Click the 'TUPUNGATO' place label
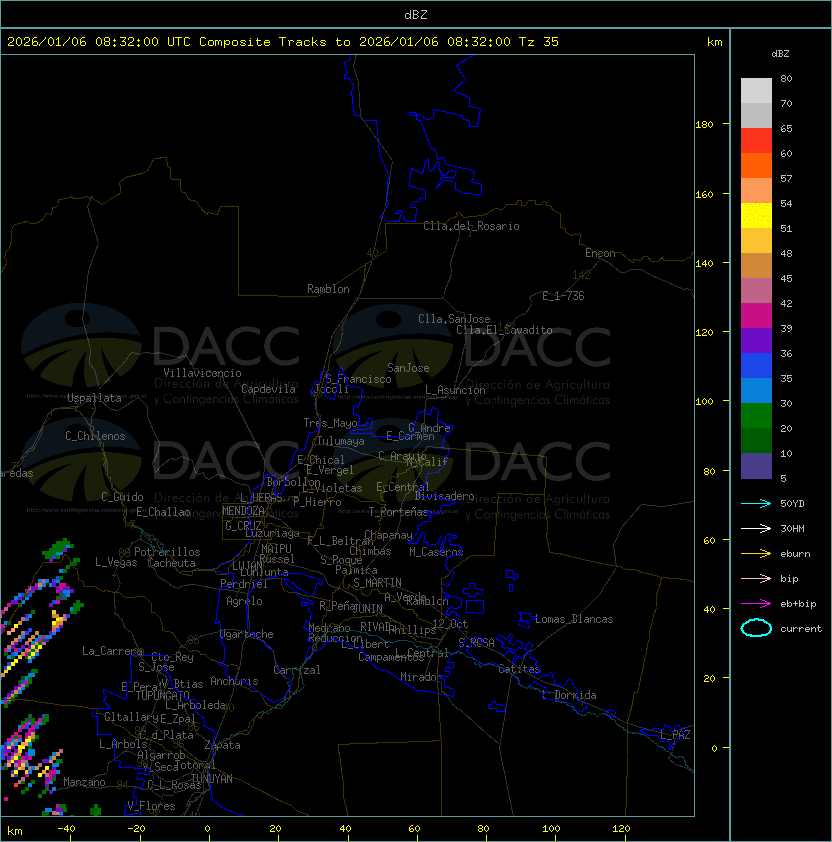Viewport: 832px width, 842px height. click(162, 695)
